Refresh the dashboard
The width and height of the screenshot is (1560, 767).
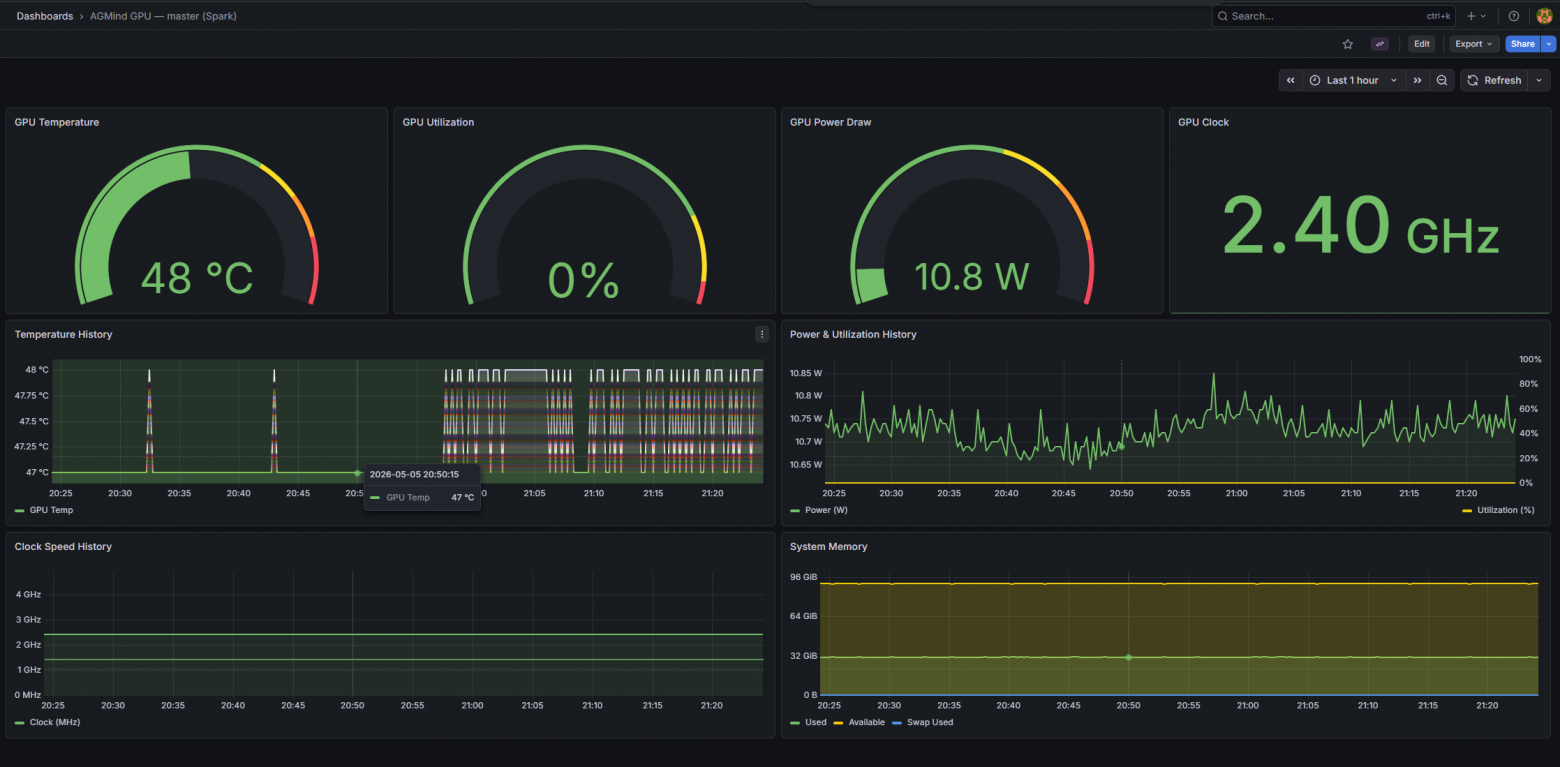point(1495,80)
